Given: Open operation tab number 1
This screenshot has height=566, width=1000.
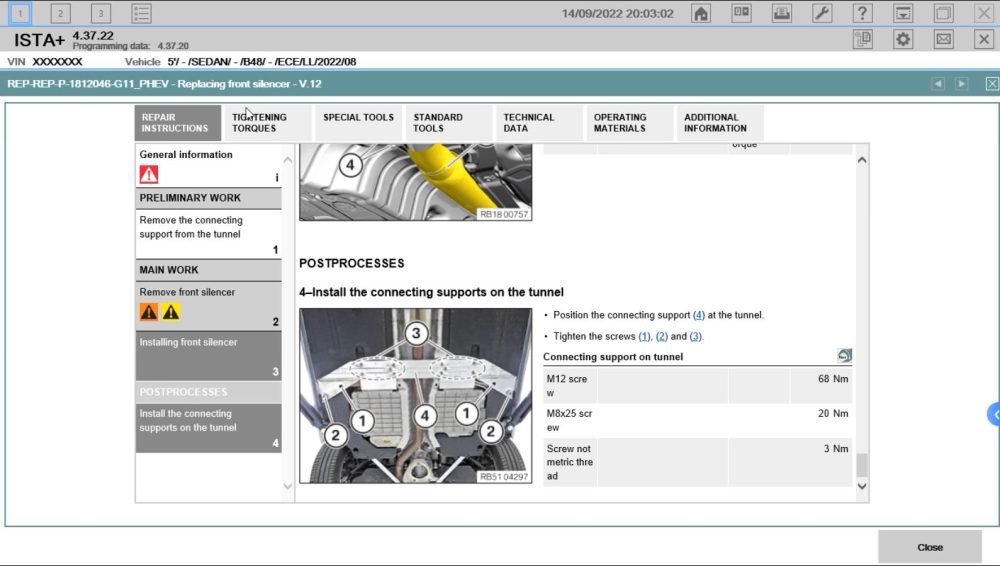Looking at the screenshot, I should 20,13.
